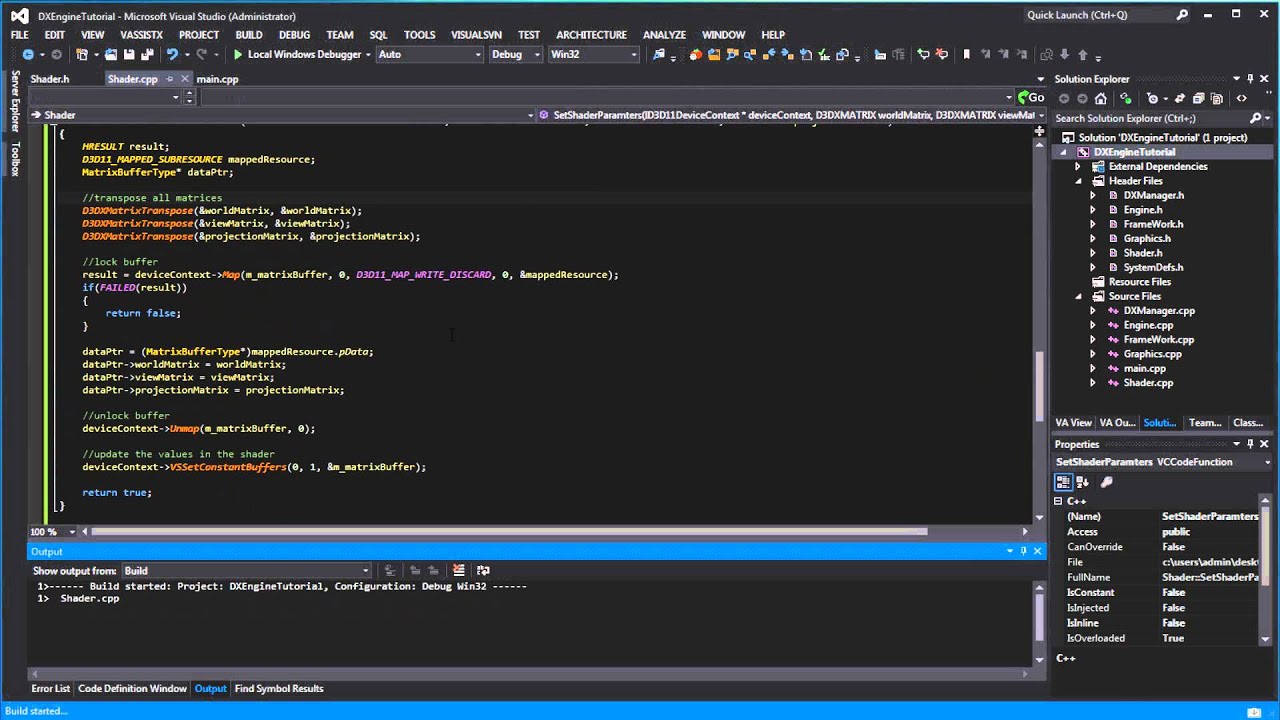Click the Properties Alphabetical sort icon
Image resolution: width=1280 pixels, height=720 pixels.
pyautogui.click(x=1082, y=482)
